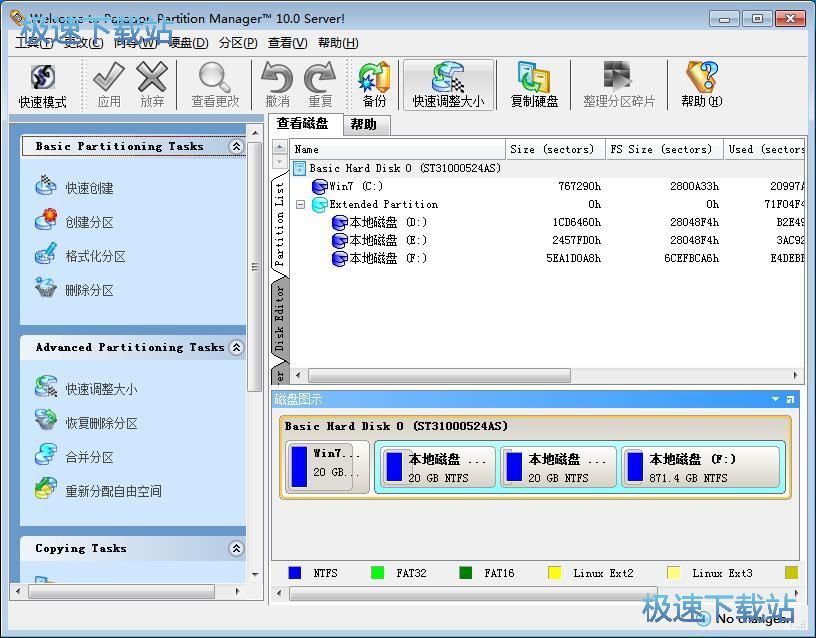The image size is (816, 638).
Task: Sort by Size (sectors) column header
Action: (x=555, y=149)
